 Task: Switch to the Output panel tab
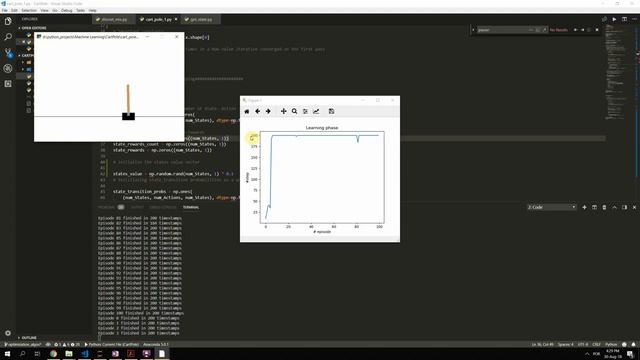[x=137, y=207]
